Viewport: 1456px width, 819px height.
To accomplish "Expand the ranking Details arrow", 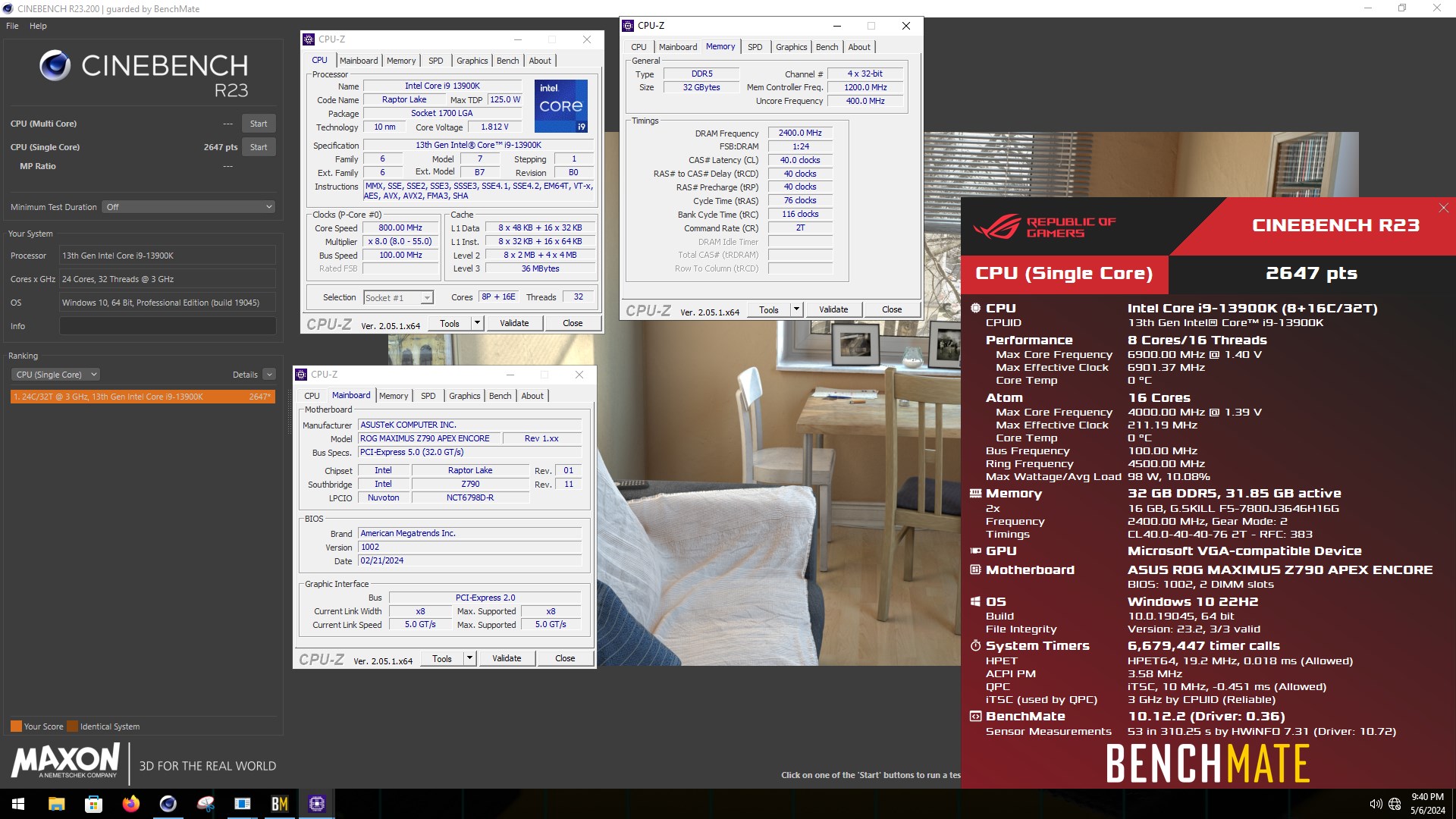I will pyautogui.click(x=269, y=375).
